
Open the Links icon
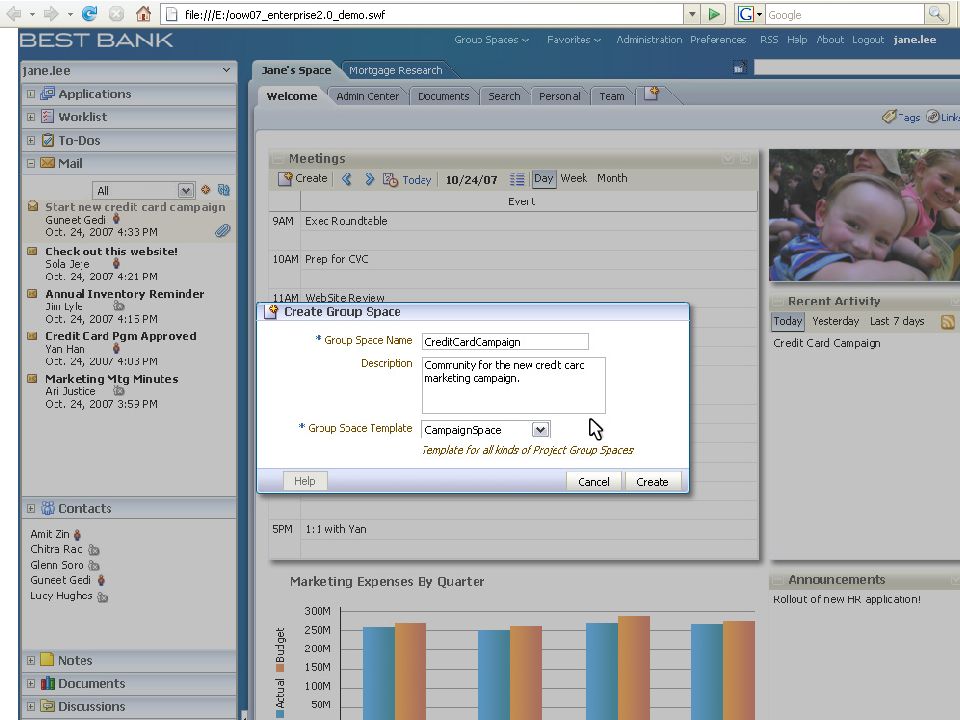point(932,116)
